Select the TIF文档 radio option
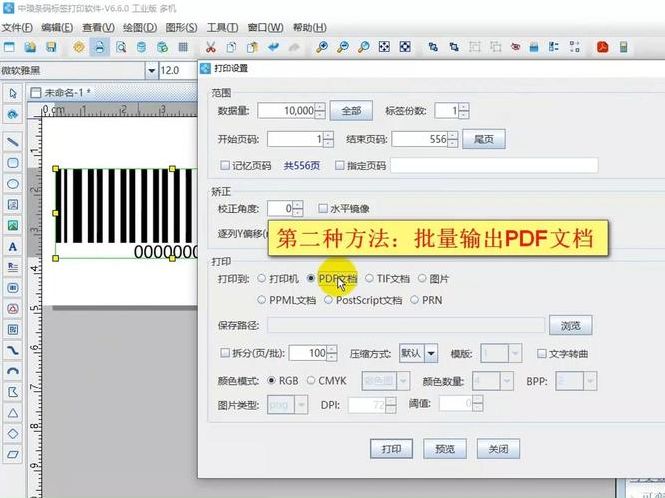 (x=369, y=278)
